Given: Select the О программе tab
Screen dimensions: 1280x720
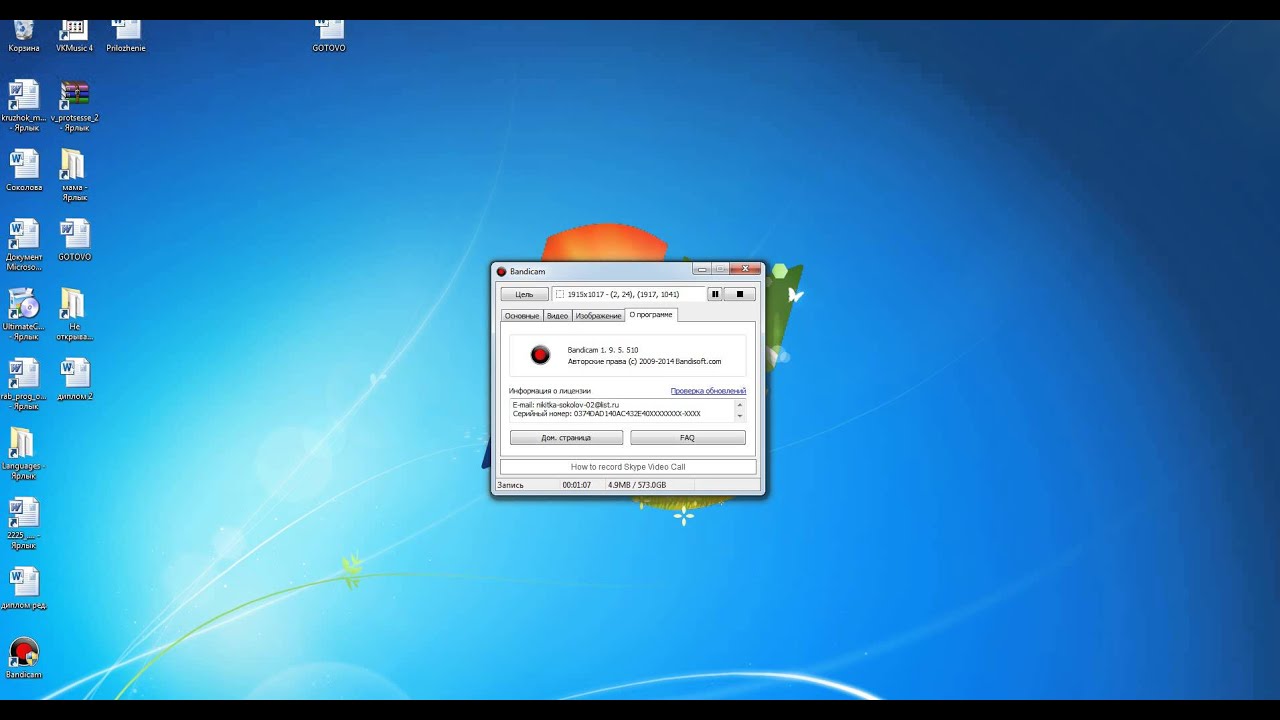Looking at the screenshot, I should (x=651, y=315).
